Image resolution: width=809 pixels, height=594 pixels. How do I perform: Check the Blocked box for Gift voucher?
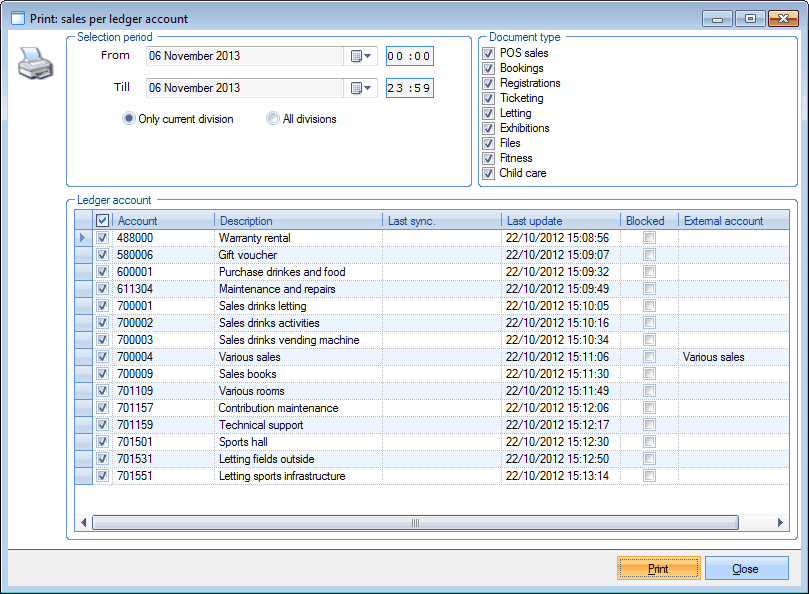click(647, 255)
